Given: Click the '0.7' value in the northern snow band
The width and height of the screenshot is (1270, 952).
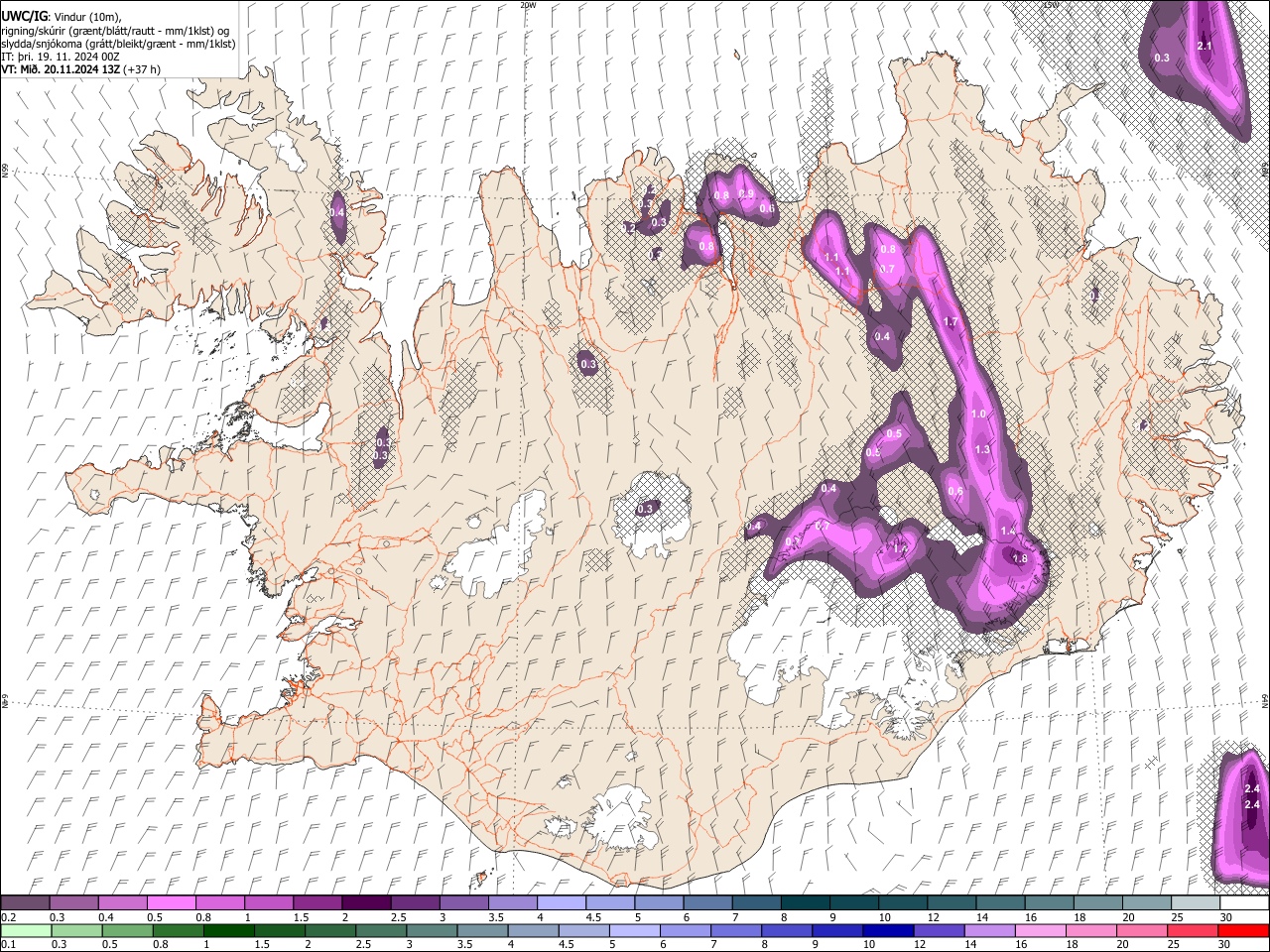Looking at the screenshot, I should pyautogui.click(x=888, y=269).
